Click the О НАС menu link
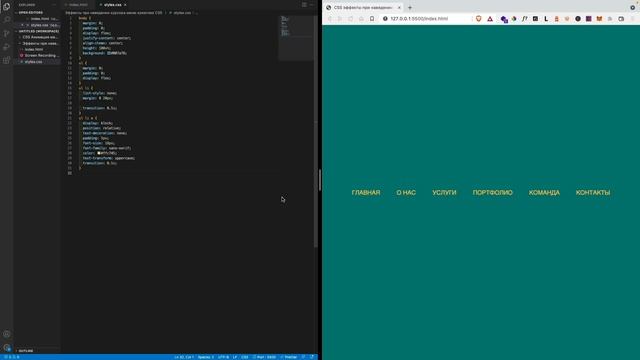This screenshot has height=360, width=640. tap(406, 193)
